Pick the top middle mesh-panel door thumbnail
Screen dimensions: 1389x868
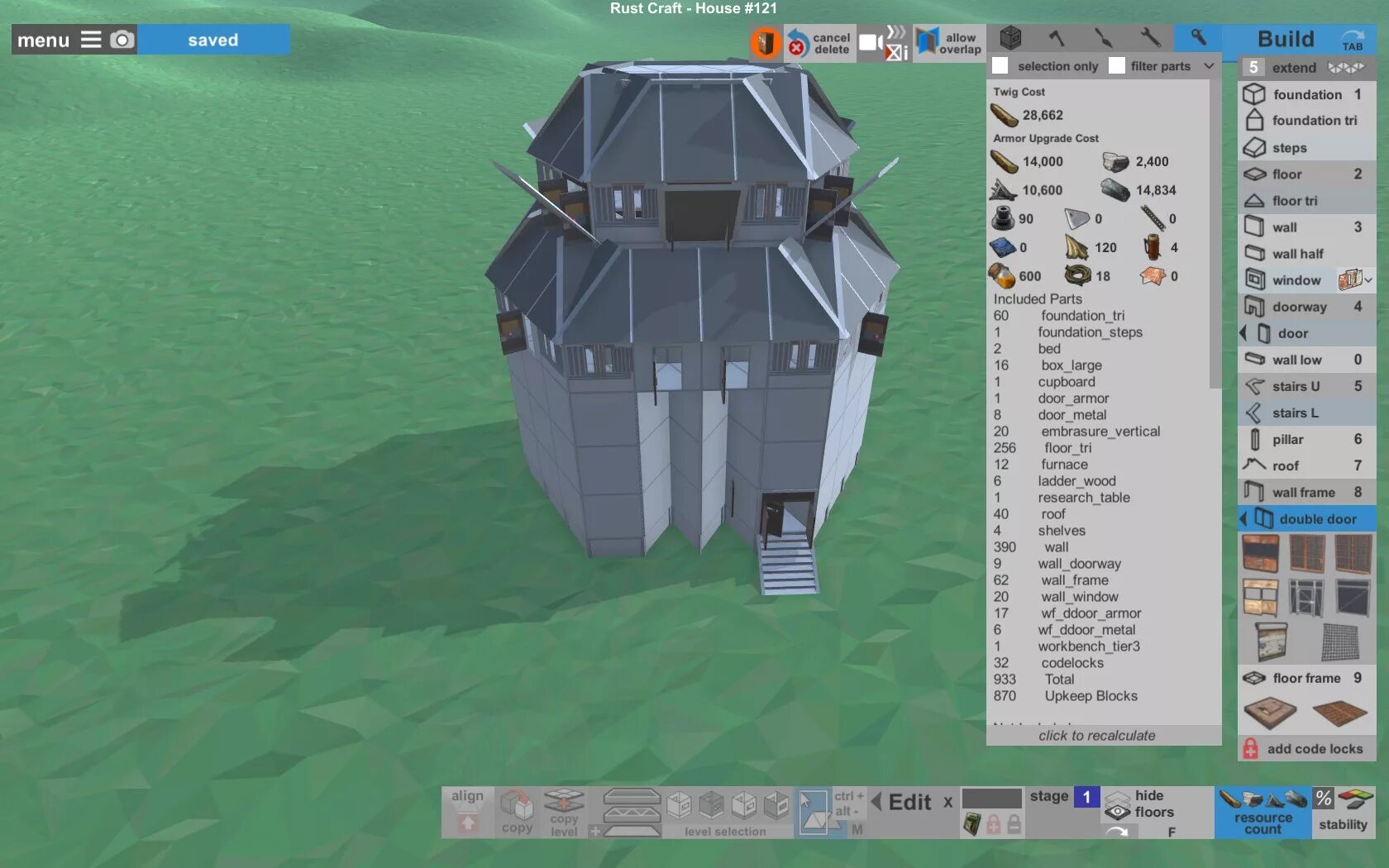tap(1307, 553)
